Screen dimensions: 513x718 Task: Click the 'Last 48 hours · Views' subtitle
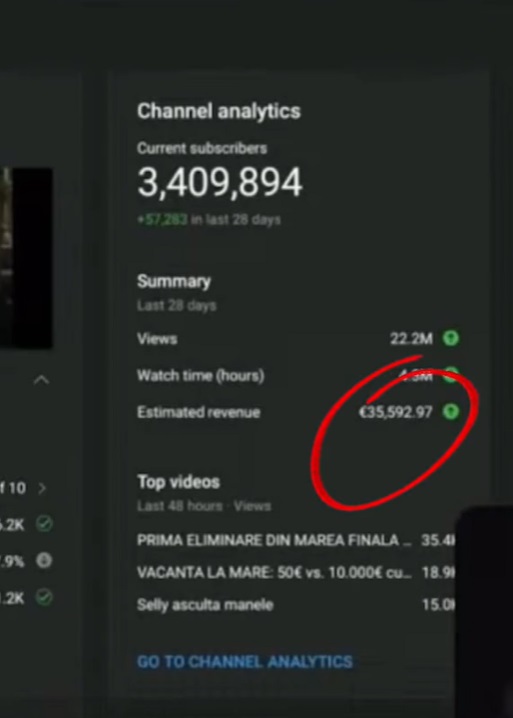(204, 506)
